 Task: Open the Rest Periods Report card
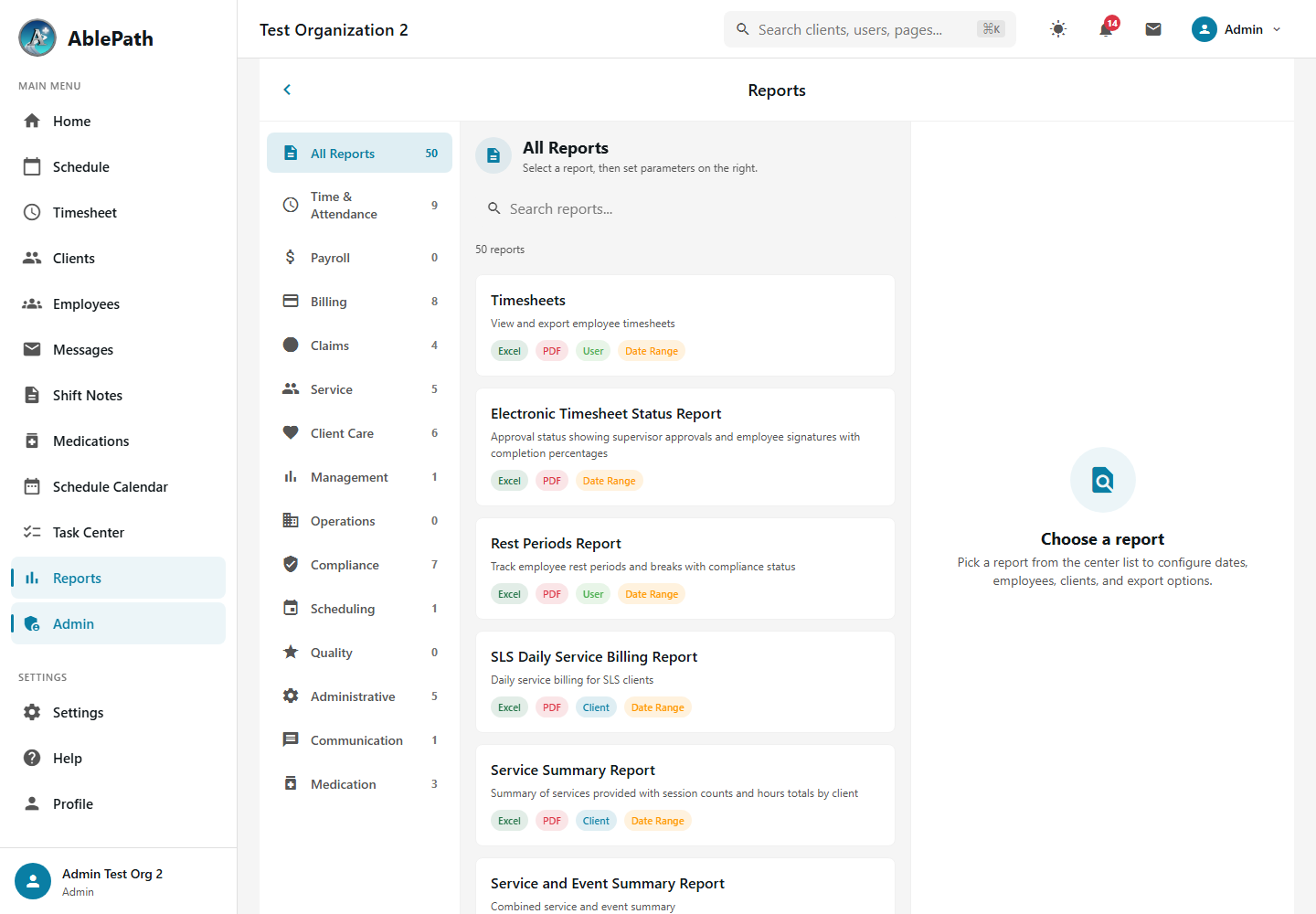685,569
